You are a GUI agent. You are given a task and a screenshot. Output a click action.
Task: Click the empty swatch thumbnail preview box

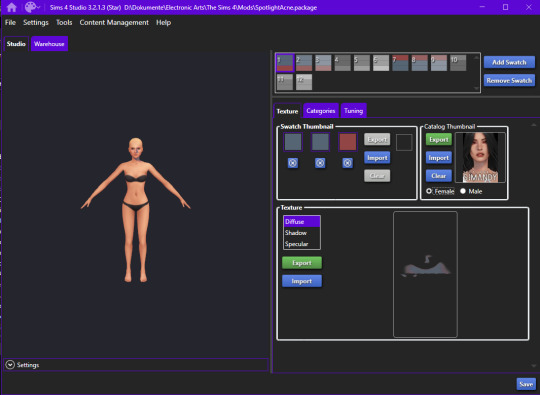404,142
